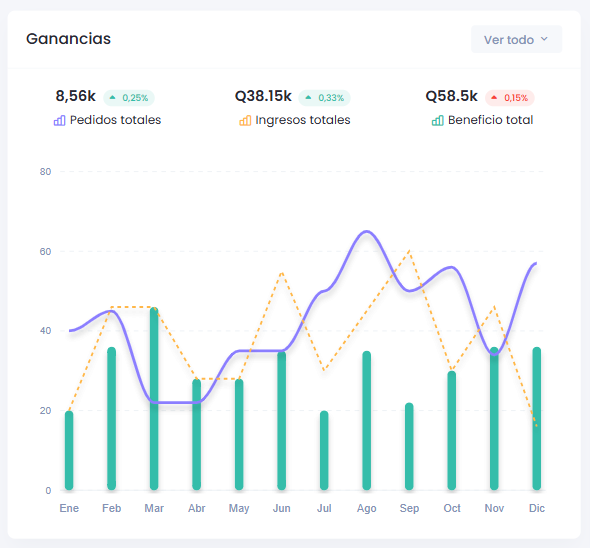This screenshot has height=548, width=590.
Task: Click the green Mar bar in chart
Action: click(x=154, y=399)
